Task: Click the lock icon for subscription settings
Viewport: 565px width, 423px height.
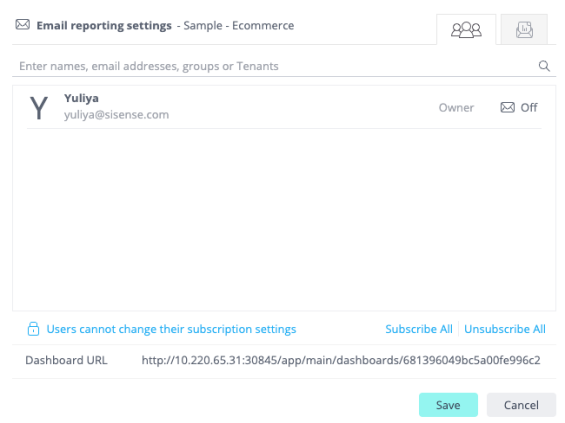Action: point(33,329)
